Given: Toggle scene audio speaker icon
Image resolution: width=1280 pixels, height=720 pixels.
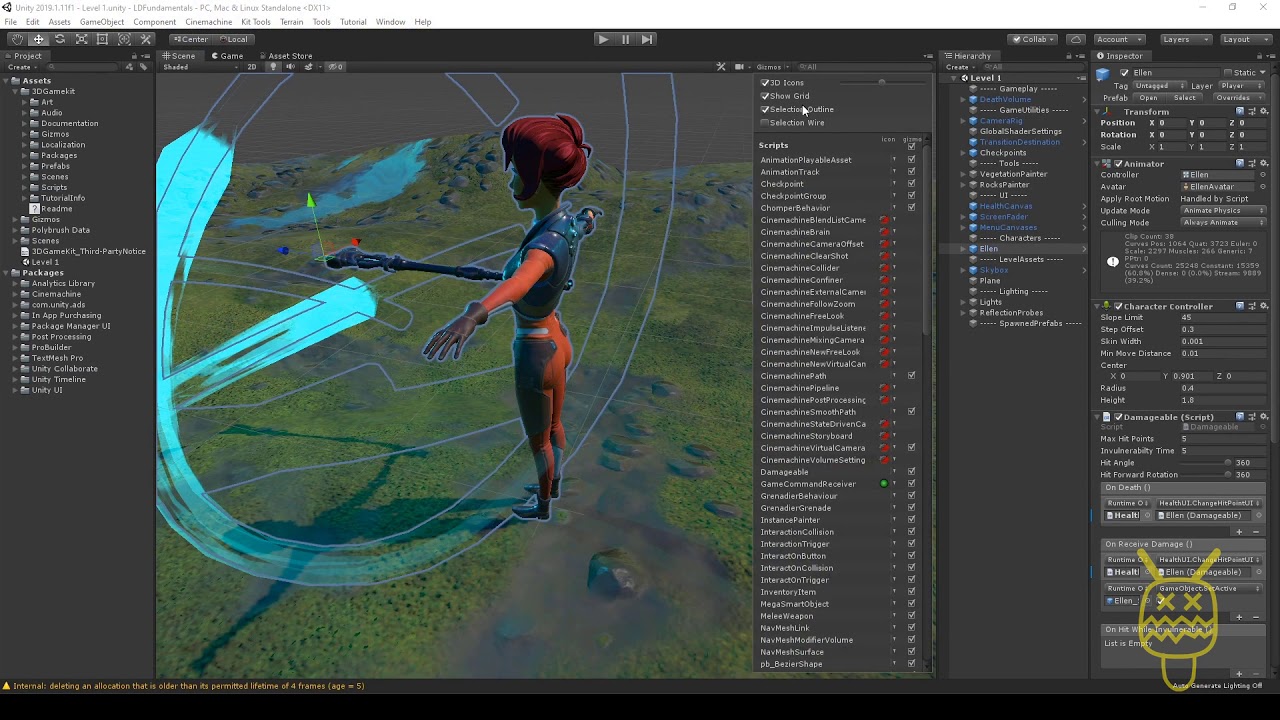Looking at the screenshot, I should tap(290, 67).
